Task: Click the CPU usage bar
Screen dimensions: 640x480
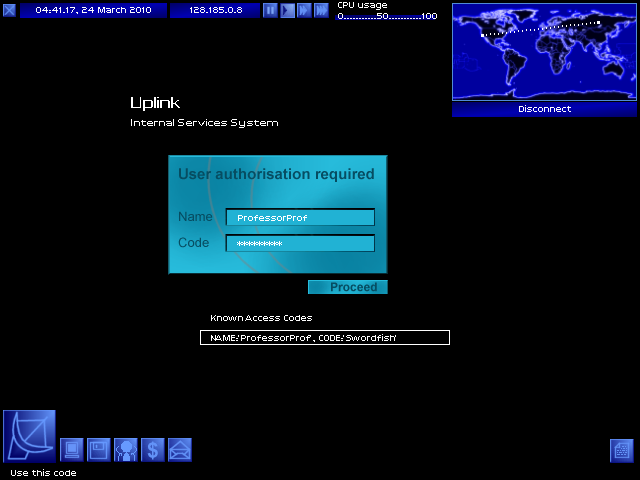Action: (x=387, y=16)
